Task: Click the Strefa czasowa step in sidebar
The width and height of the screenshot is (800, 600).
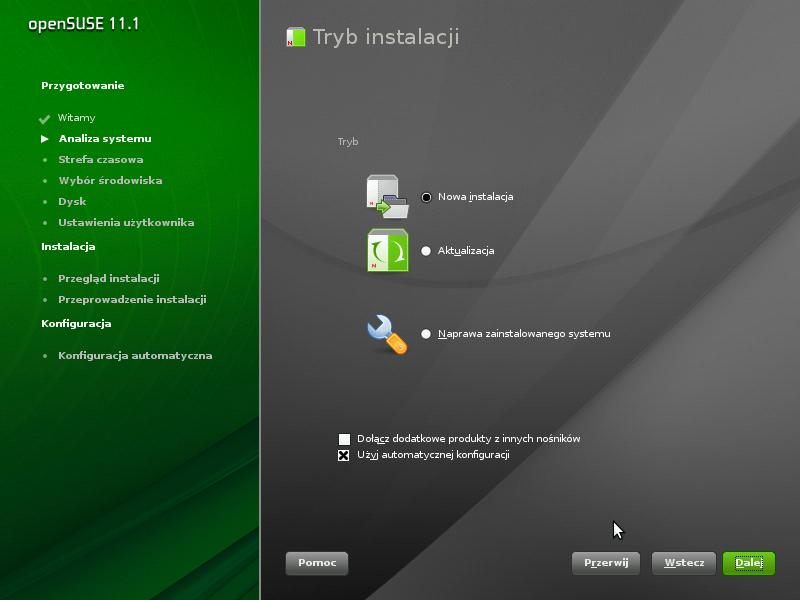Action: pos(101,160)
